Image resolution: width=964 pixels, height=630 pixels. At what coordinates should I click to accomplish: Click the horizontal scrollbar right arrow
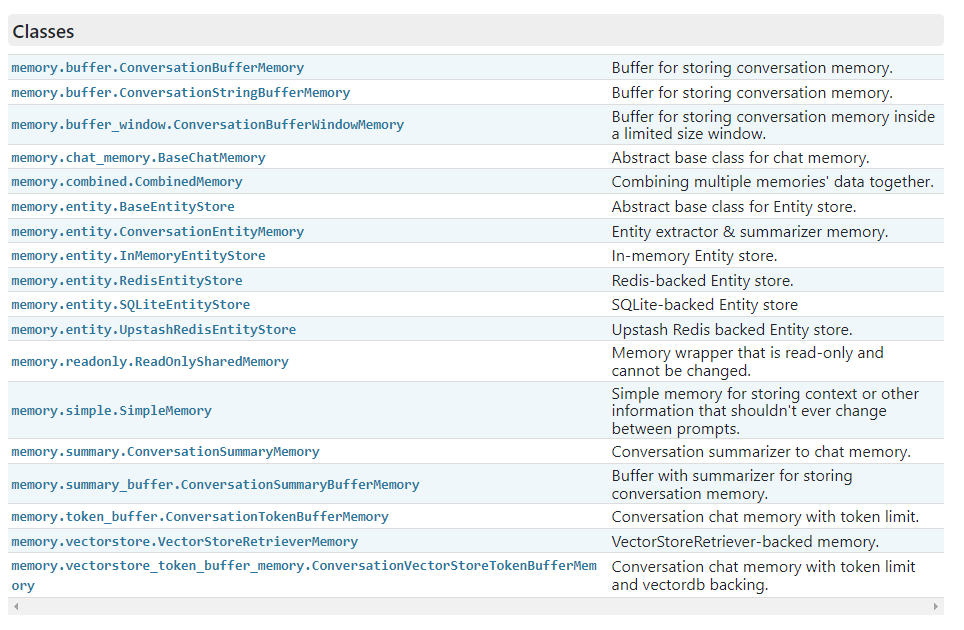pos(935,607)
